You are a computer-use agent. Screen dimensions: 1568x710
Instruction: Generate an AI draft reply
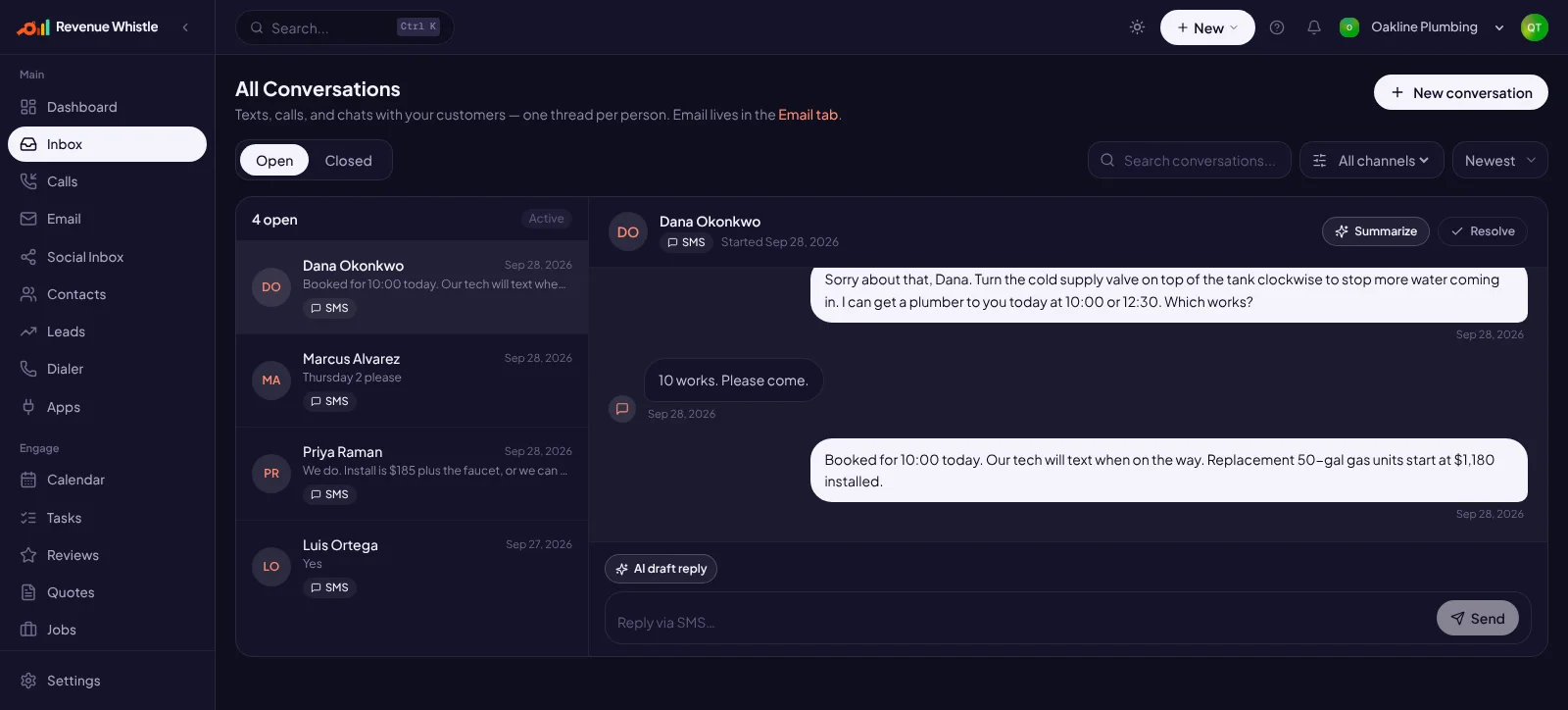661,569
